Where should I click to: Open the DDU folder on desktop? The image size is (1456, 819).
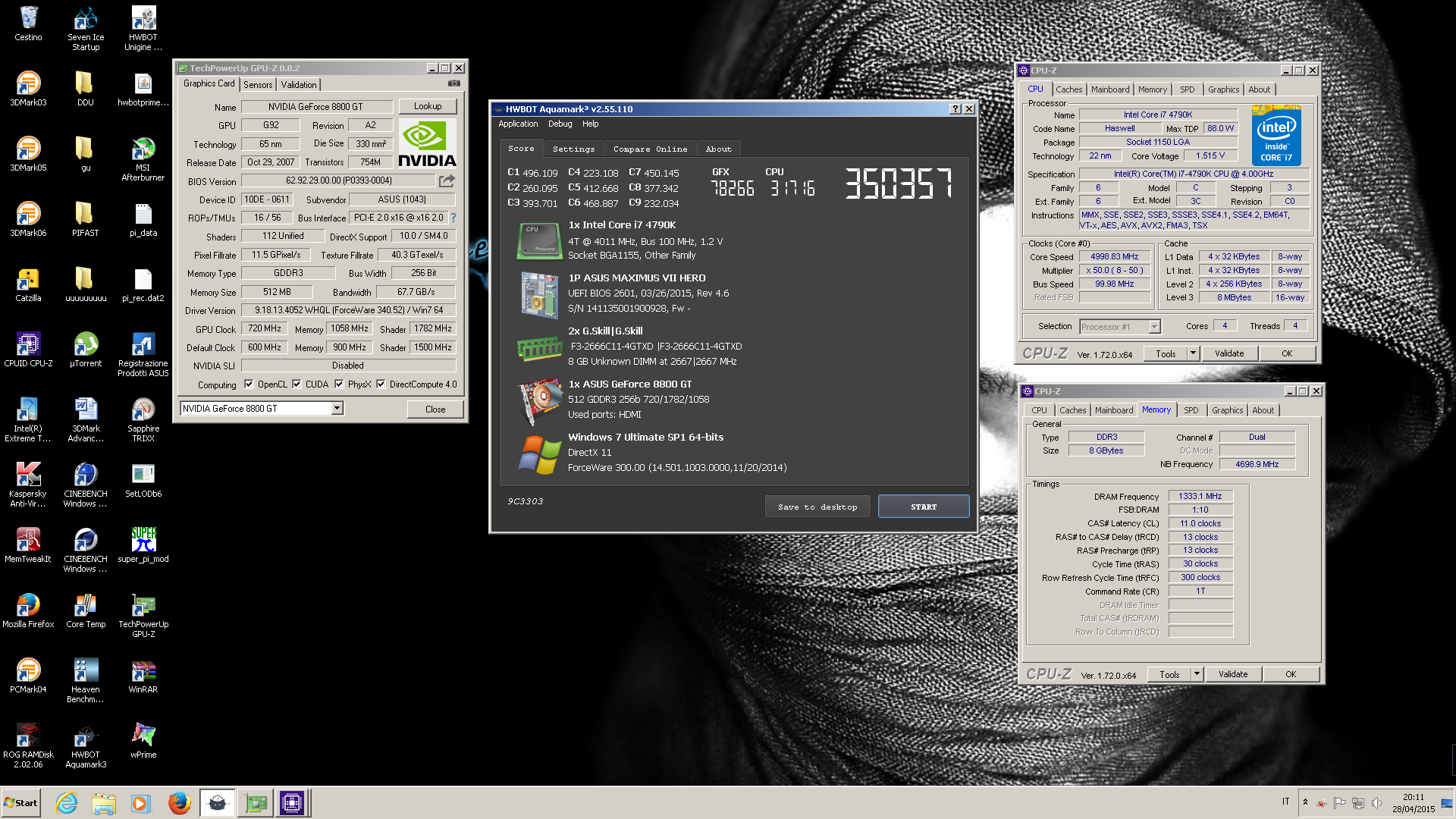pyautogui.click(x=86, y=89)
